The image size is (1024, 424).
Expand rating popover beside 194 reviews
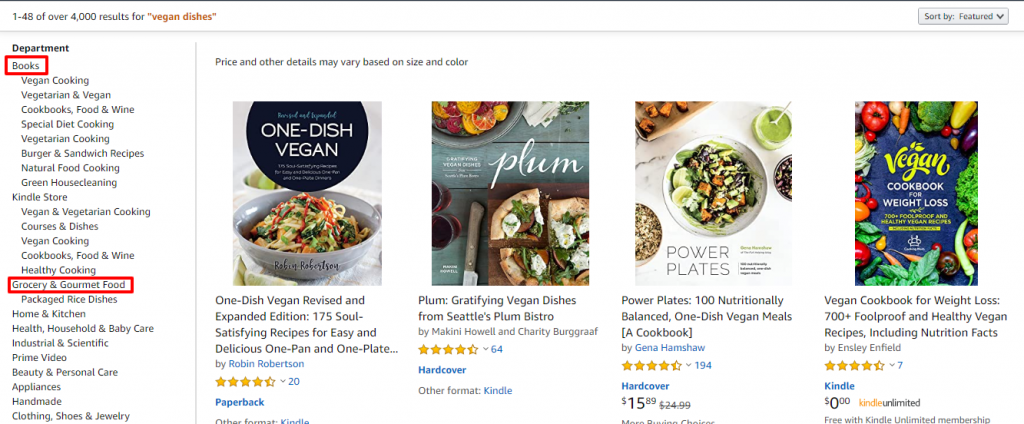click(686, 365)
